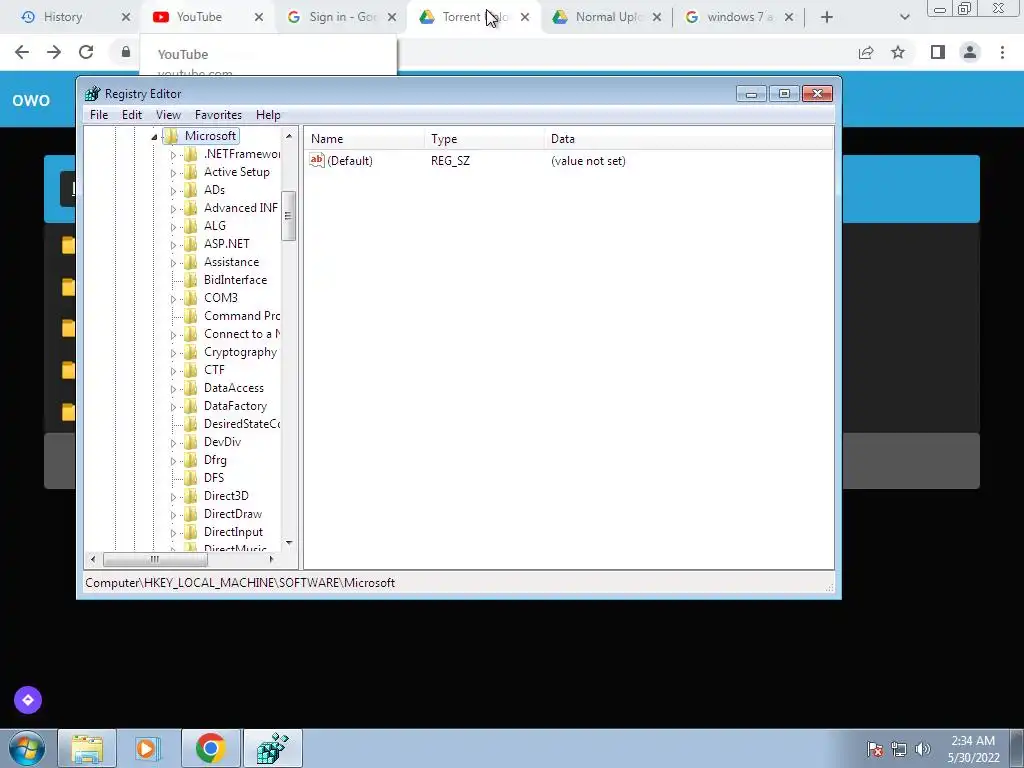Image resolution: width=1024 pixels, height=768 pixels.
Task: Expand the Cryptography key
Action: [x=173, y=353]
